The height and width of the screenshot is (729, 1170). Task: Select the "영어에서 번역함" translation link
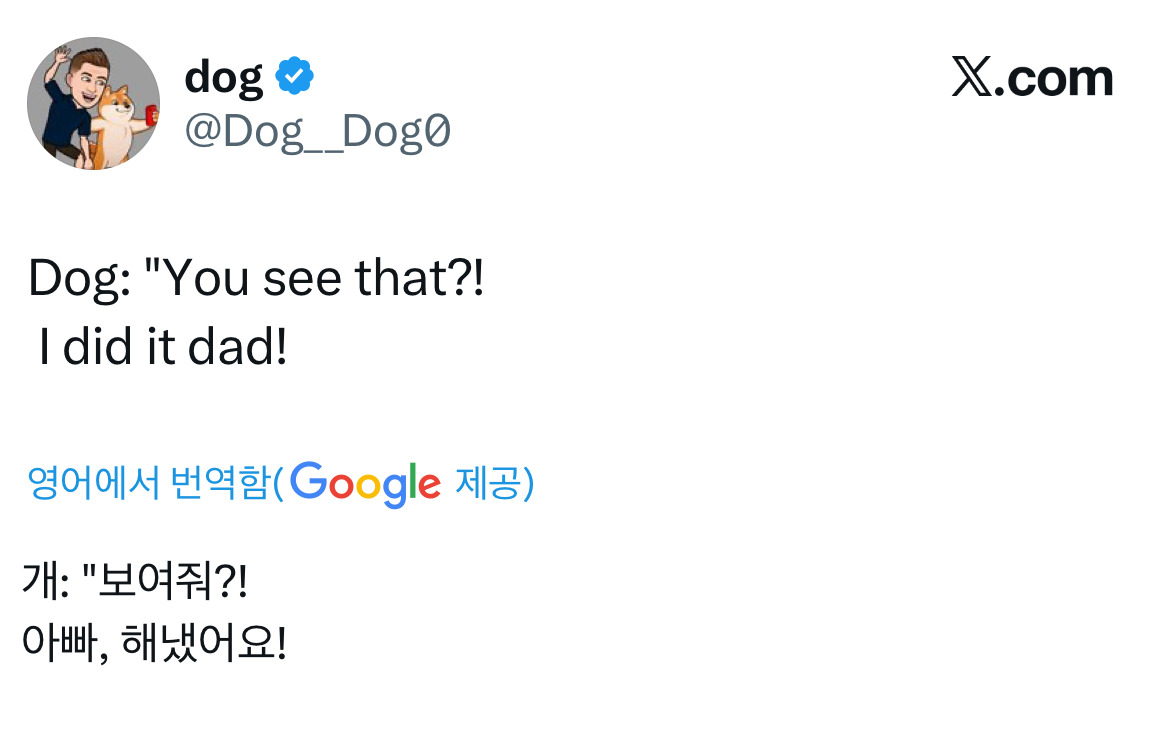click(149, 483)
